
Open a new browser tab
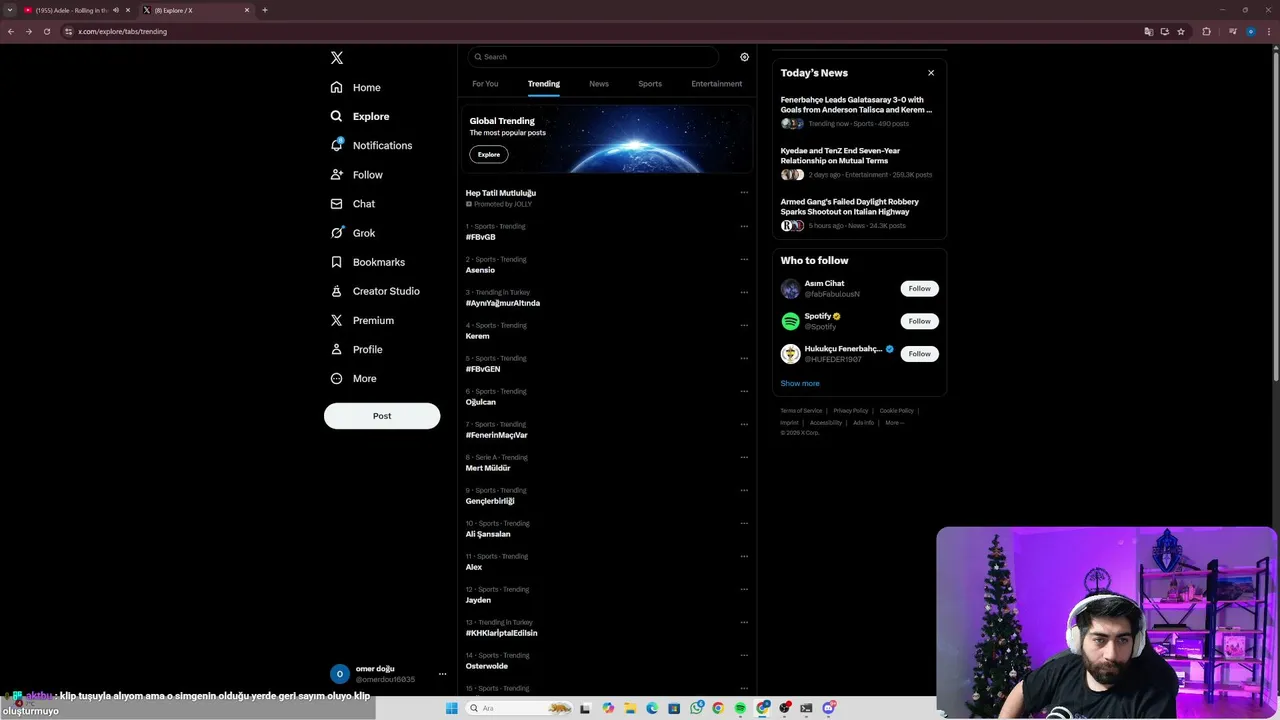[x=265, y=10]
